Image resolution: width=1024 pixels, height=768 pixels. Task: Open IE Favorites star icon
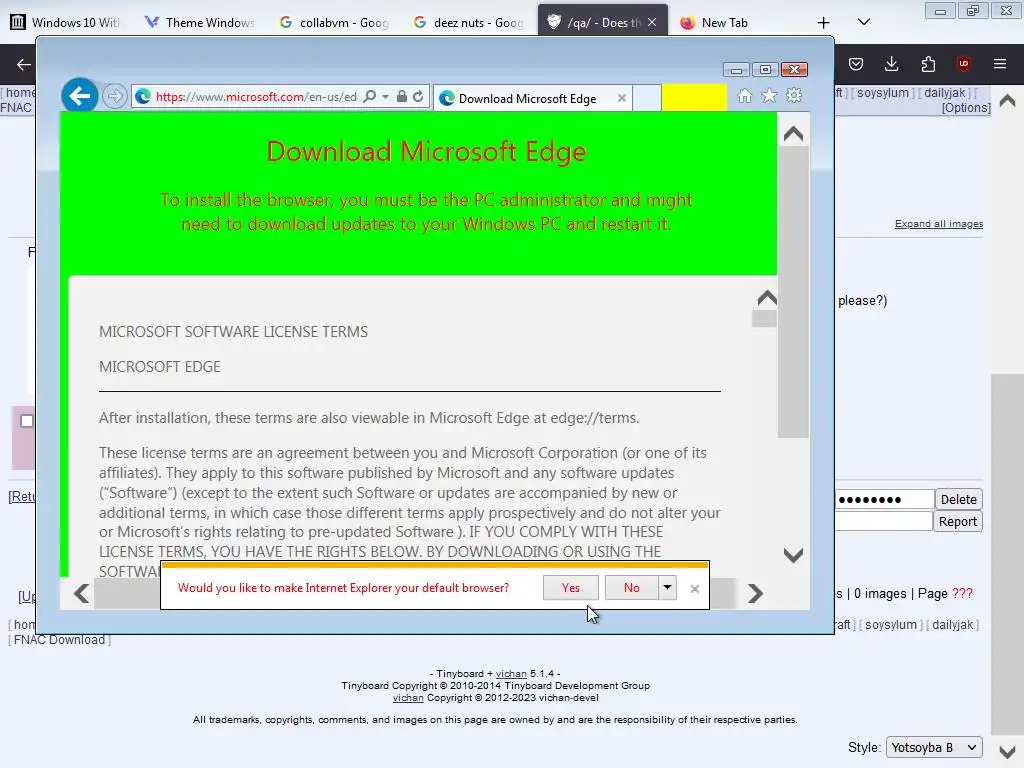pyautogui.click(x=769, y=96)
